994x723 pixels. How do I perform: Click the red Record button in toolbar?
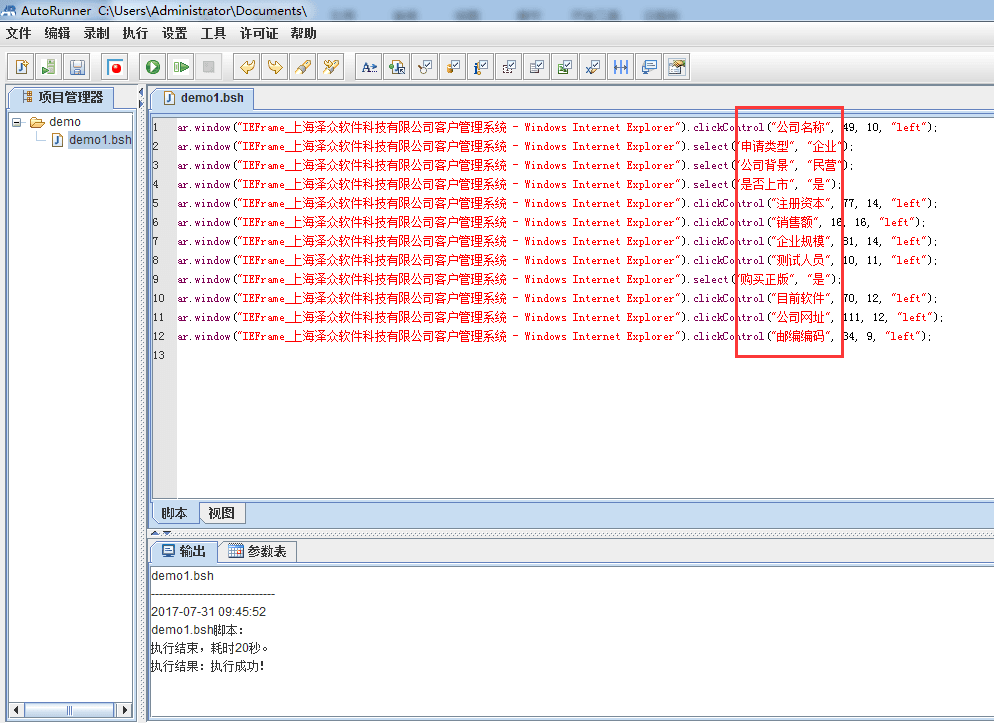(116, 67)
